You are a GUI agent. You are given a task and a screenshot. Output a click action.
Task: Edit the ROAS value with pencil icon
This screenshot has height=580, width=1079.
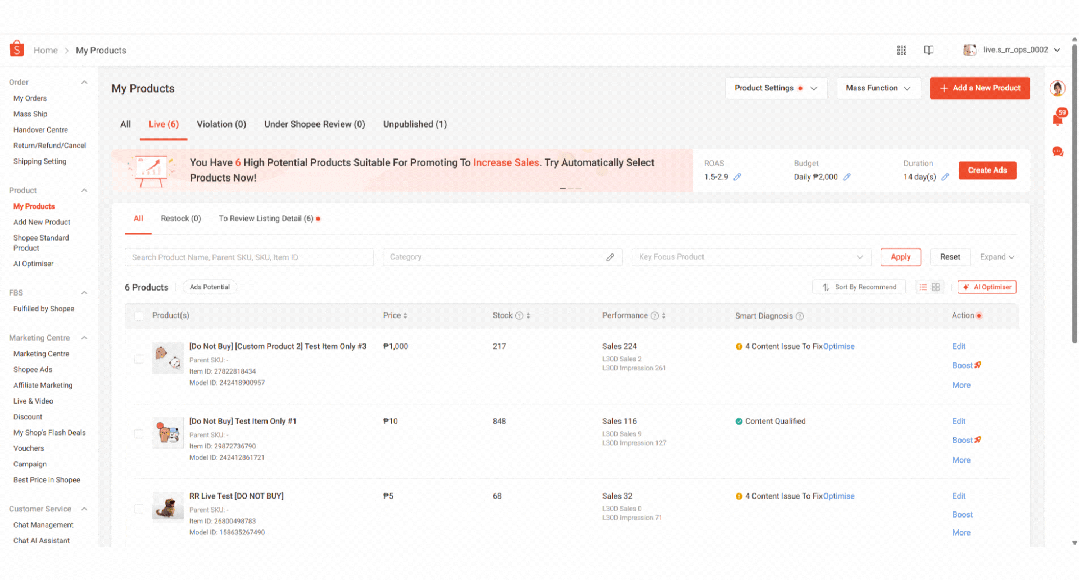(738, 177)
